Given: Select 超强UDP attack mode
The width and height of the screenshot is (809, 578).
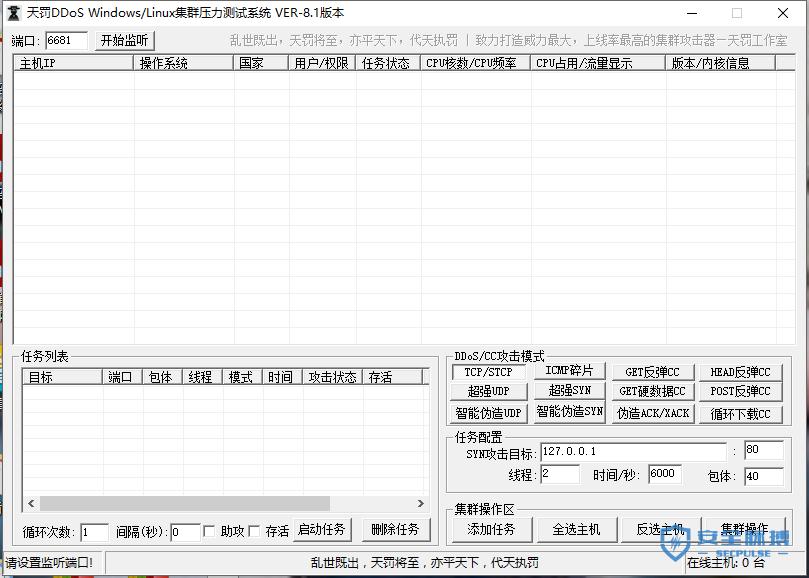Looking at the screenshot, I should (491, 392).
